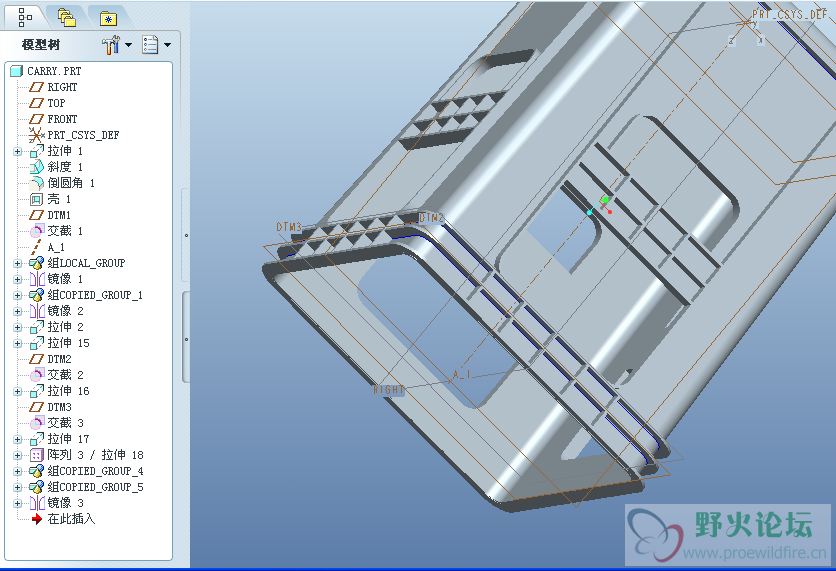Image resolution: width=836 pixels, height=571 pixels.
Task: Select the RIGHT datum plane icon
Action: tap(36, 87)
